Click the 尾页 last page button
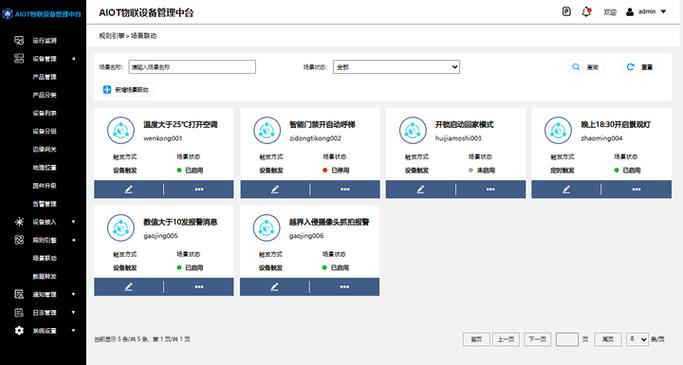 click(608, 339)
